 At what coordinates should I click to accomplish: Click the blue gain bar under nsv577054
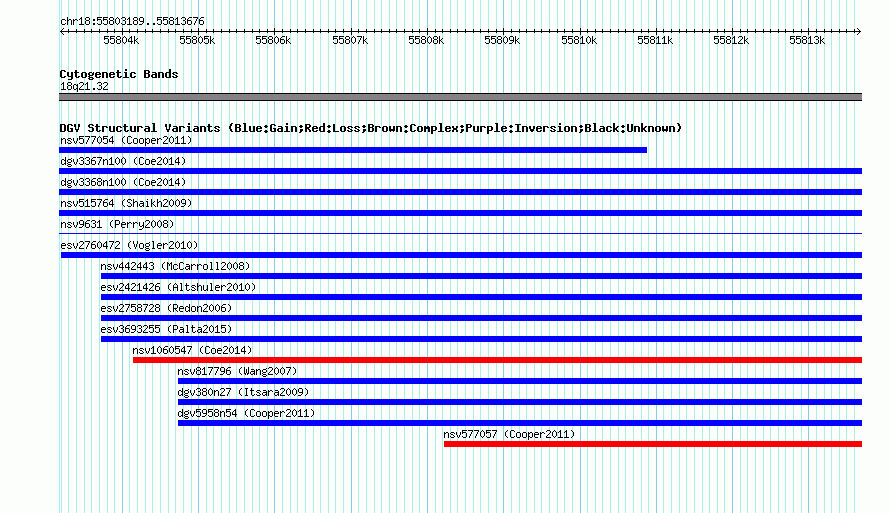(353, 150)
